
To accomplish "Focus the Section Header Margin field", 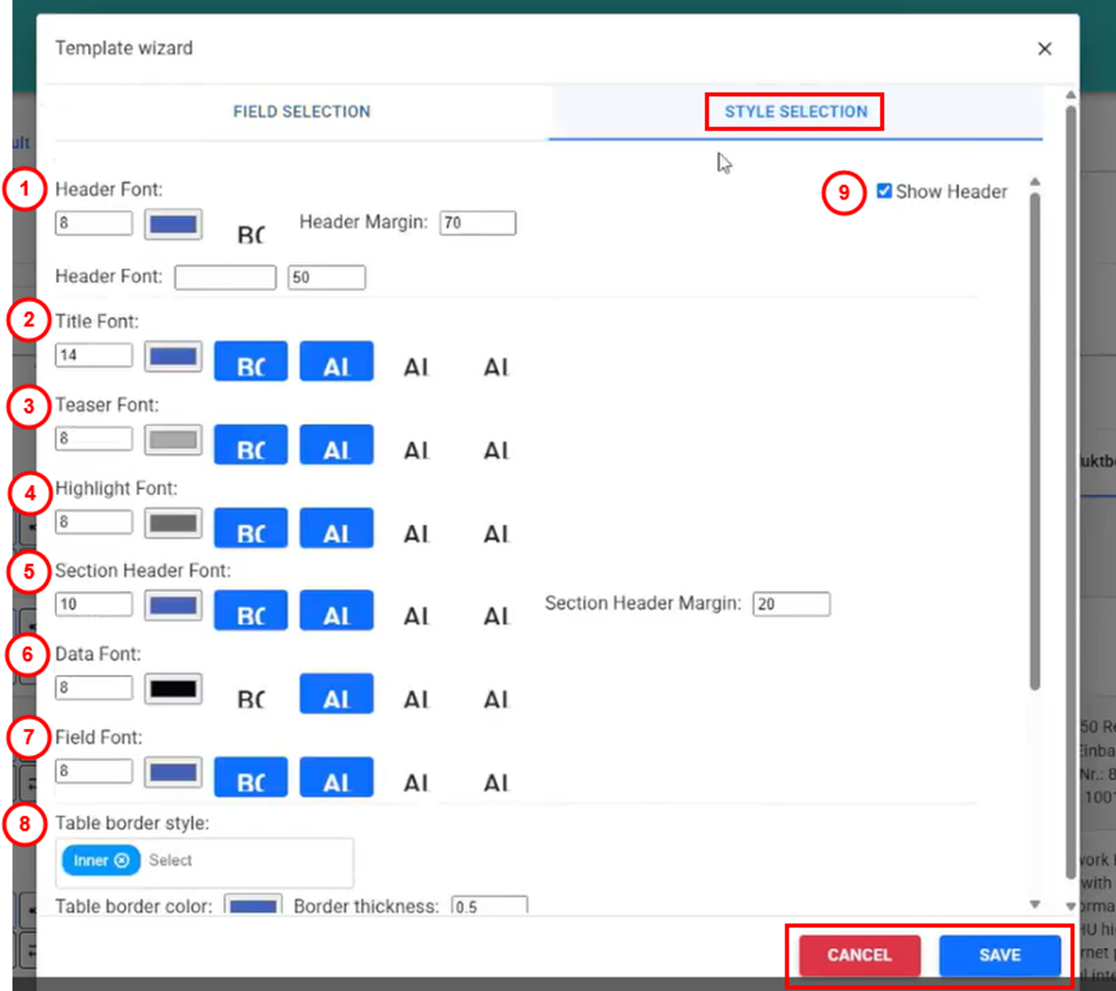I will [x=790, y=604].
